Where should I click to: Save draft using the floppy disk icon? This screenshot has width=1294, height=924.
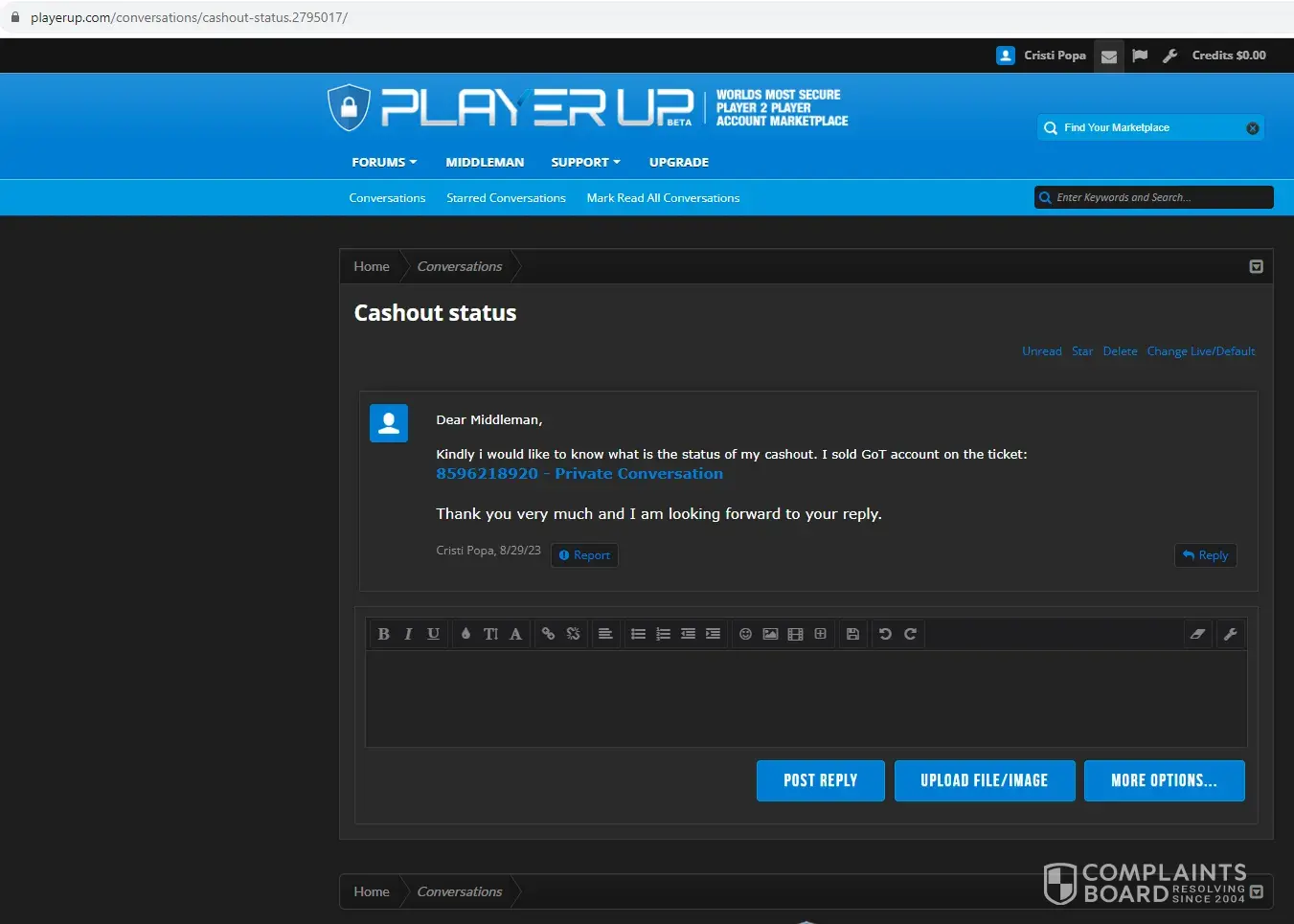click(x=852, y=634)
